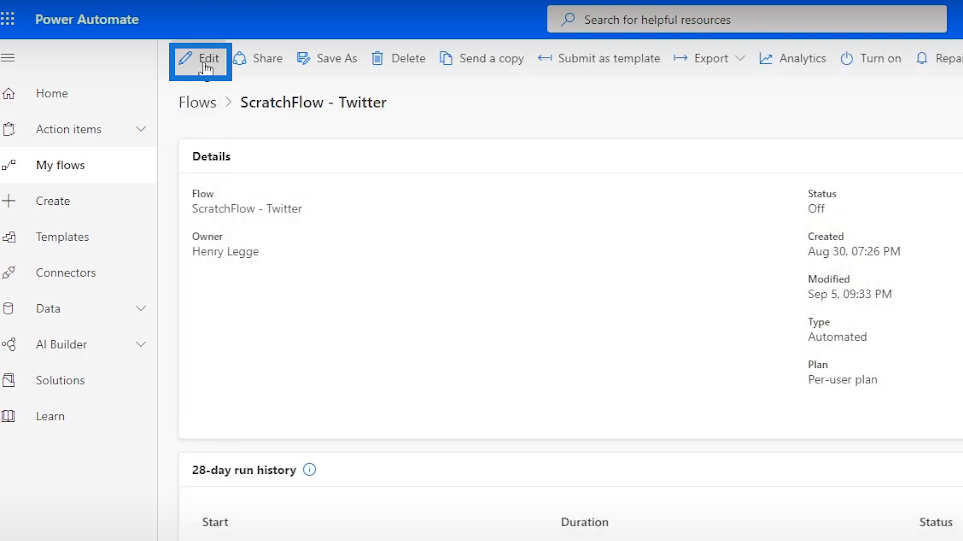Click the Create plus icon
This screenshot has height=541, width=963.
pos(9,201)
